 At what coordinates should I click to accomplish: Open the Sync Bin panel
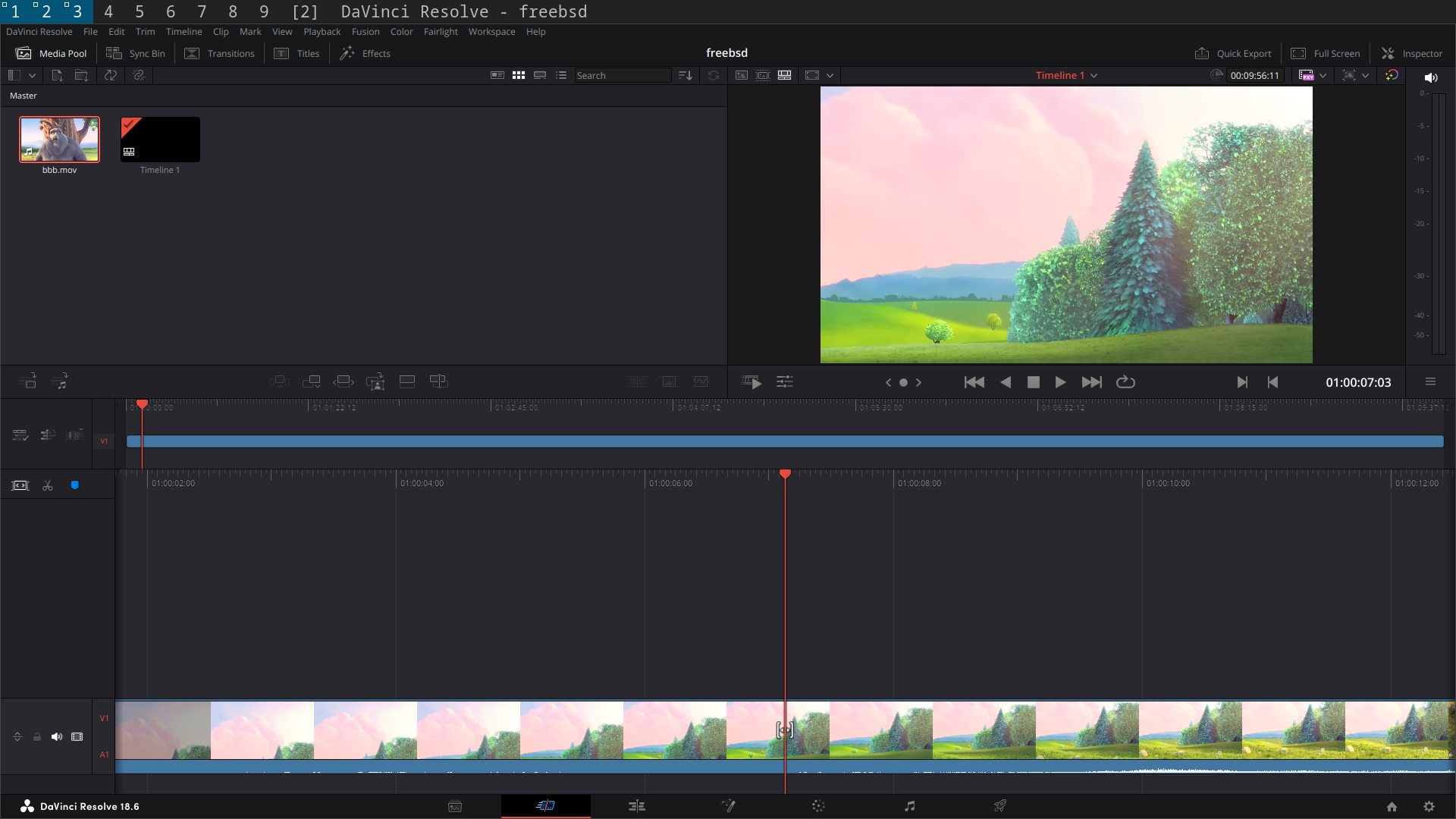click(136, 53)
